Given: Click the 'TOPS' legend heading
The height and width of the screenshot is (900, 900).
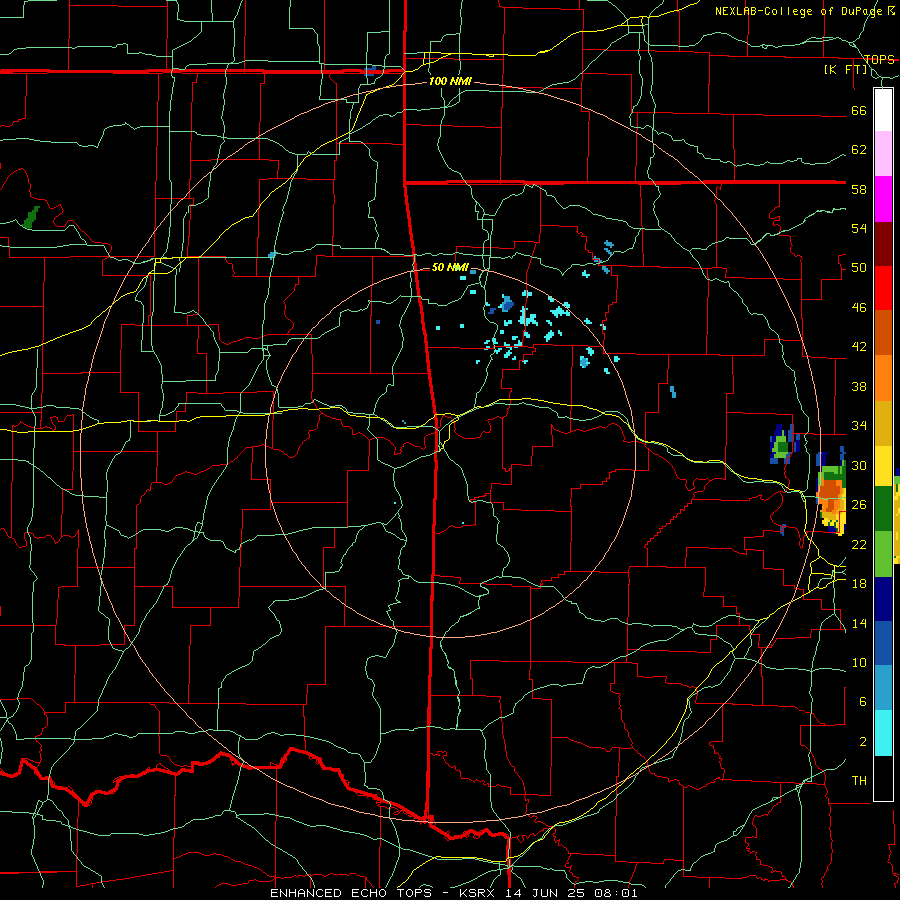Looking at the screenshot, I should pyautogui.click(x=879, y=60).
